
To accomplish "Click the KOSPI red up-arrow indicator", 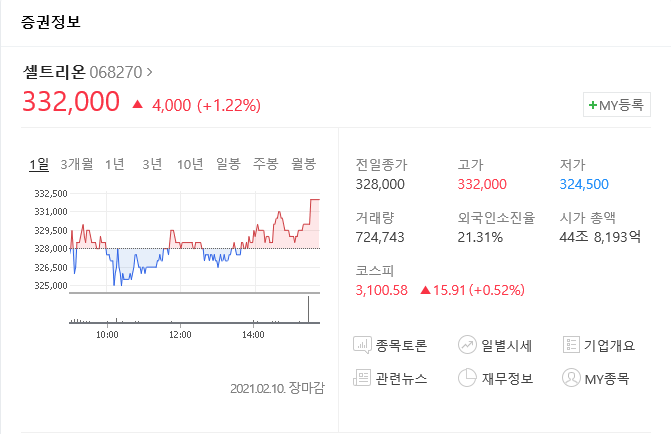I will point(425,290).
